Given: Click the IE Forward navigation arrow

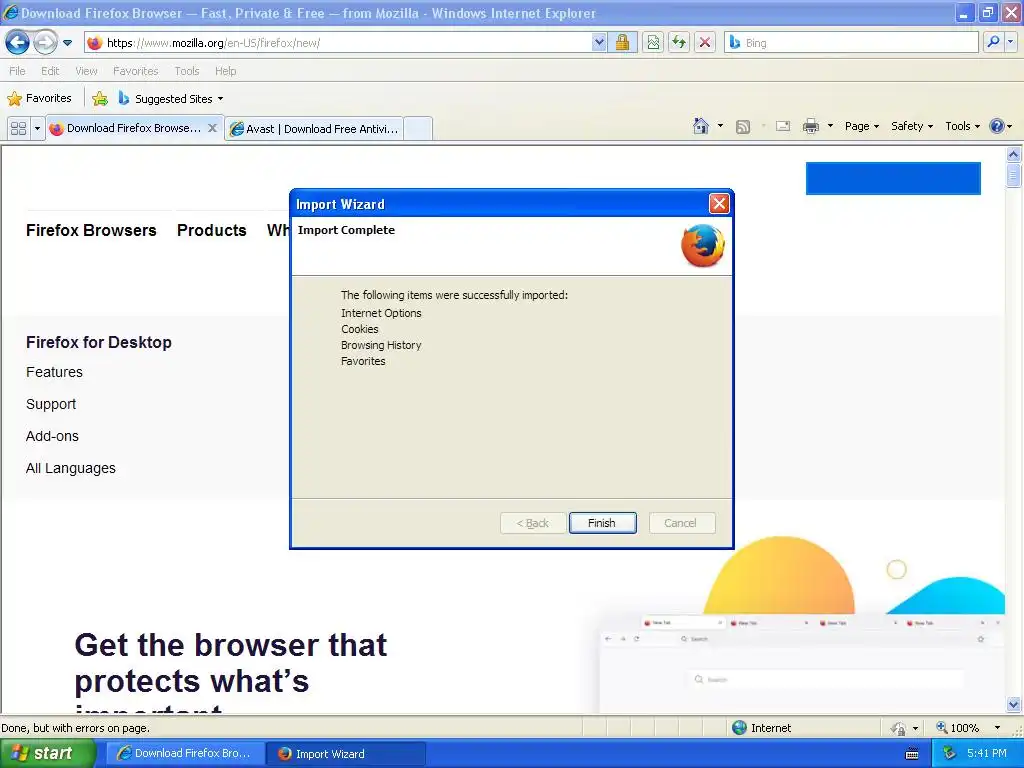Looking at the screenshot, I should 45,42.
